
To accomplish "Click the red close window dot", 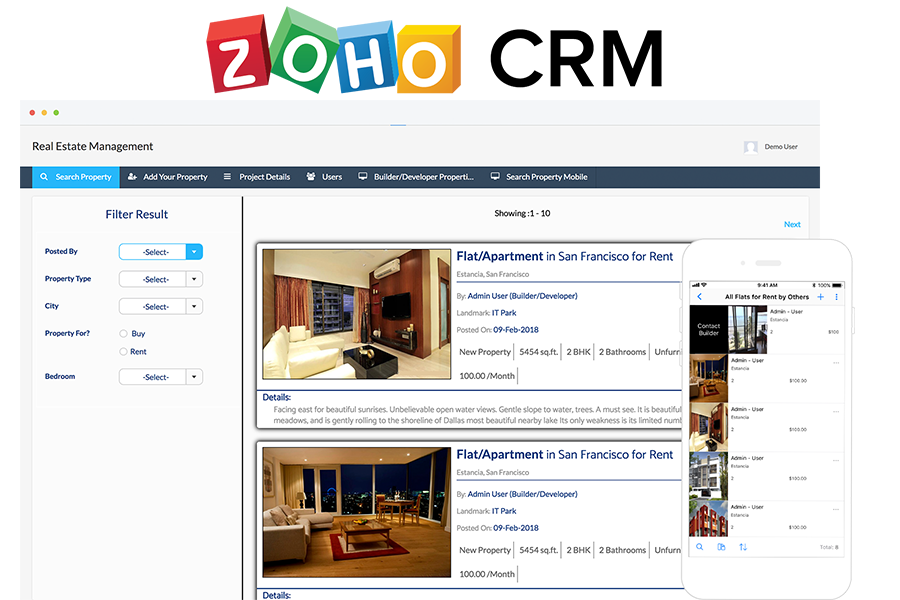I will click(32, 113).
